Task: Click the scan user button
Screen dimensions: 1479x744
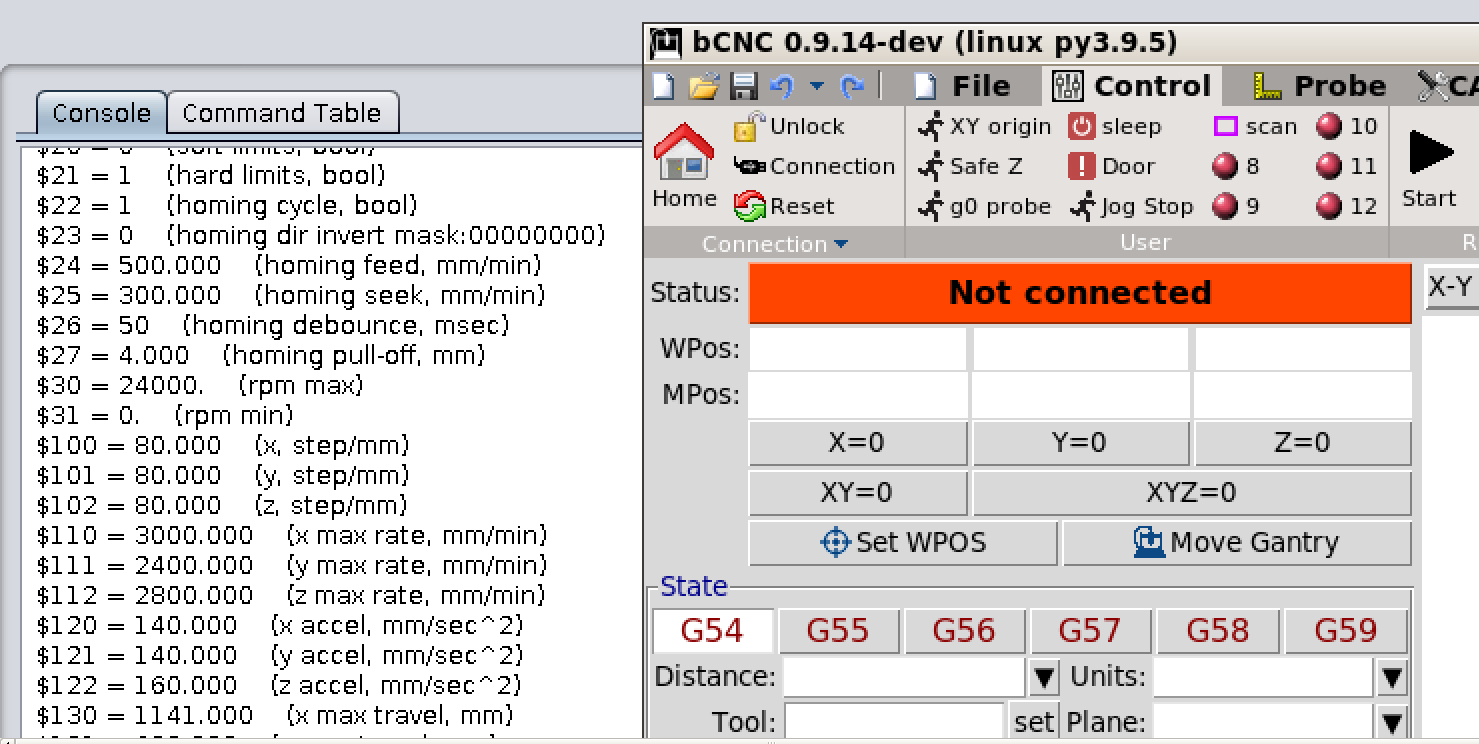Action: 1255,126
